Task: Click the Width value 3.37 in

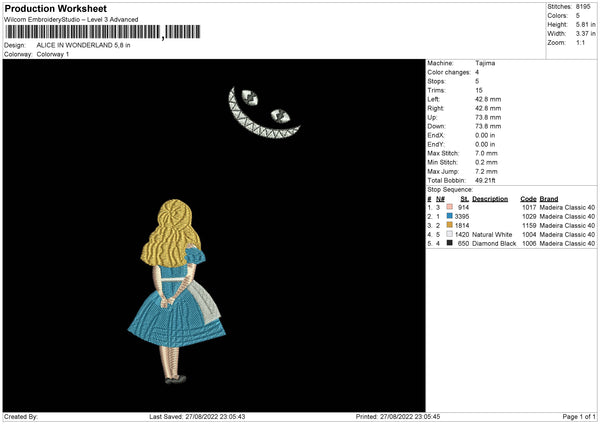Action: 585,34
